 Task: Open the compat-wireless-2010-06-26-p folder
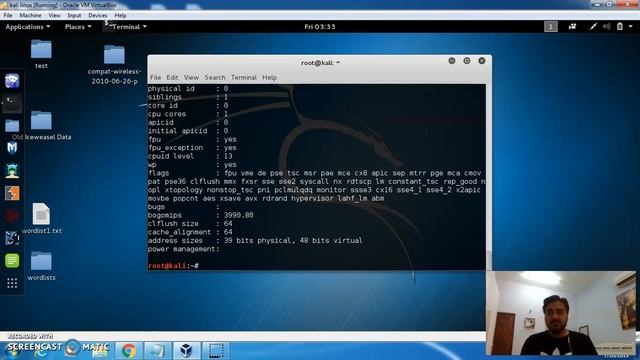pos(114,64)
